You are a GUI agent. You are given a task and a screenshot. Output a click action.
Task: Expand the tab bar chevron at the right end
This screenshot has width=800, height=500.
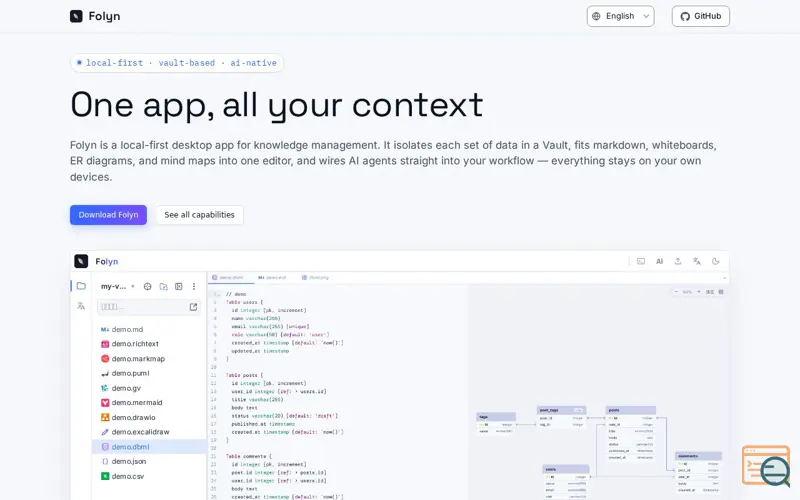tap(724, 278)
